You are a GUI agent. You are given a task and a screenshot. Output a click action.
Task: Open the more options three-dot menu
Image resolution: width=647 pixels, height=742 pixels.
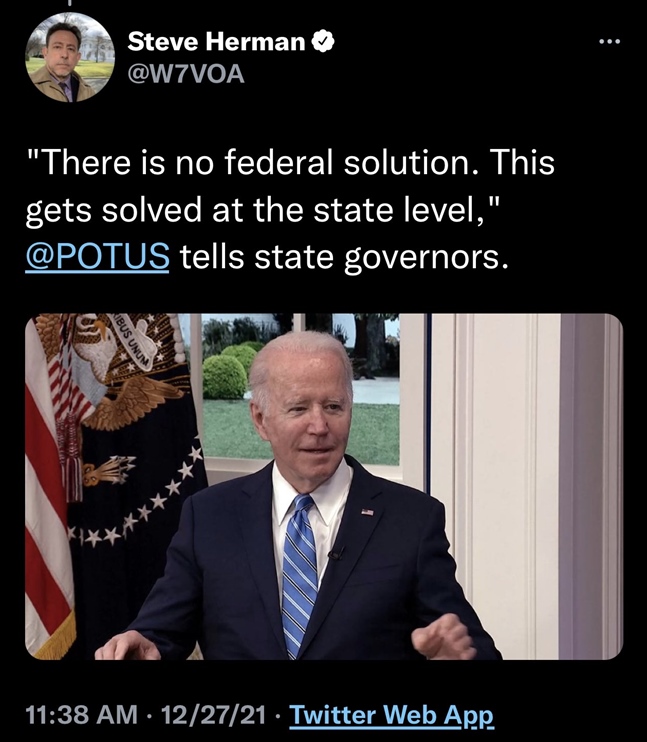(x=609, y=42)
